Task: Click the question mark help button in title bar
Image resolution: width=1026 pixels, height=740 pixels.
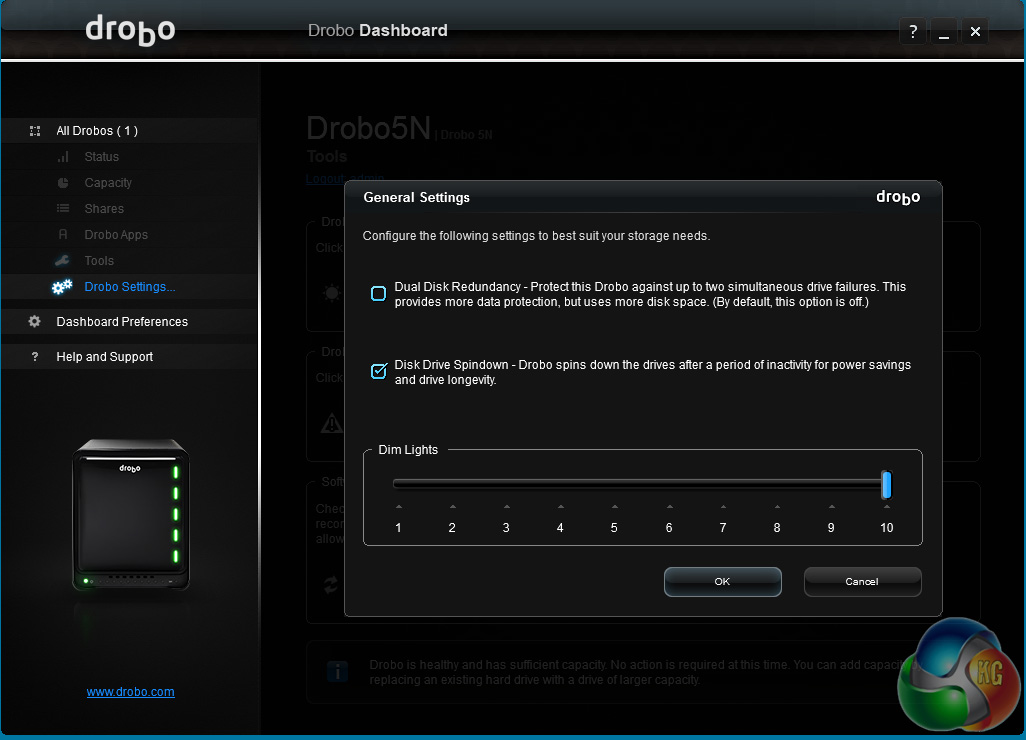Action: [x=912, y=32]
